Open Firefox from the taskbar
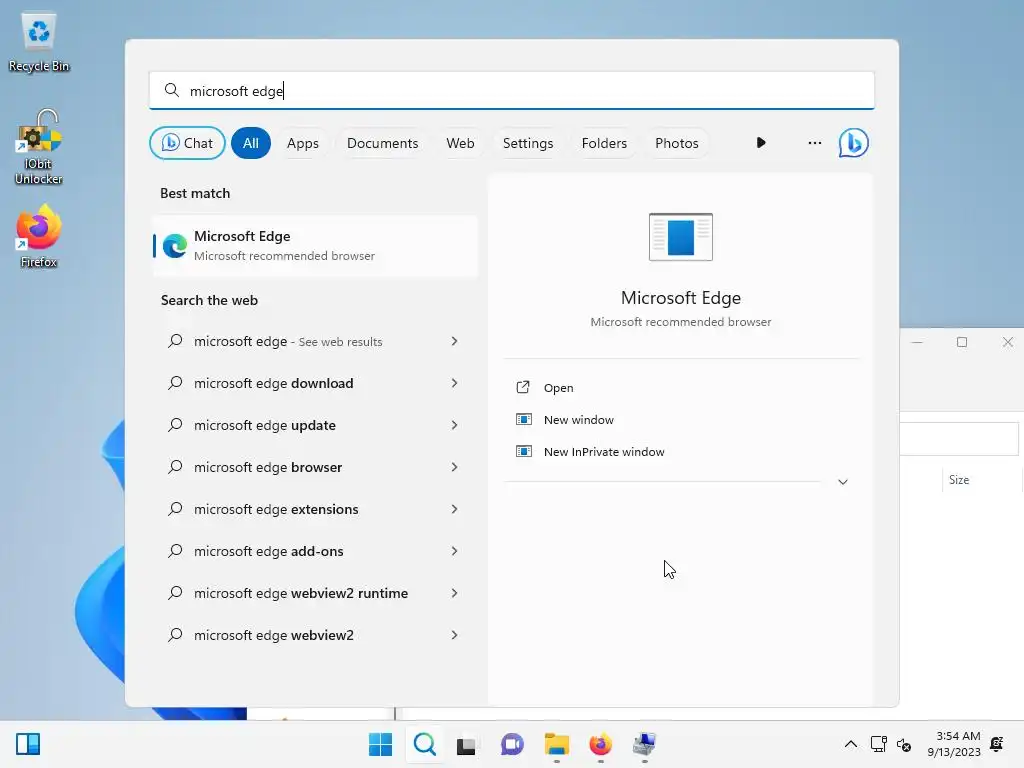Image resolution: width=1024 pixels, height=768 pixels. (600, 744)
